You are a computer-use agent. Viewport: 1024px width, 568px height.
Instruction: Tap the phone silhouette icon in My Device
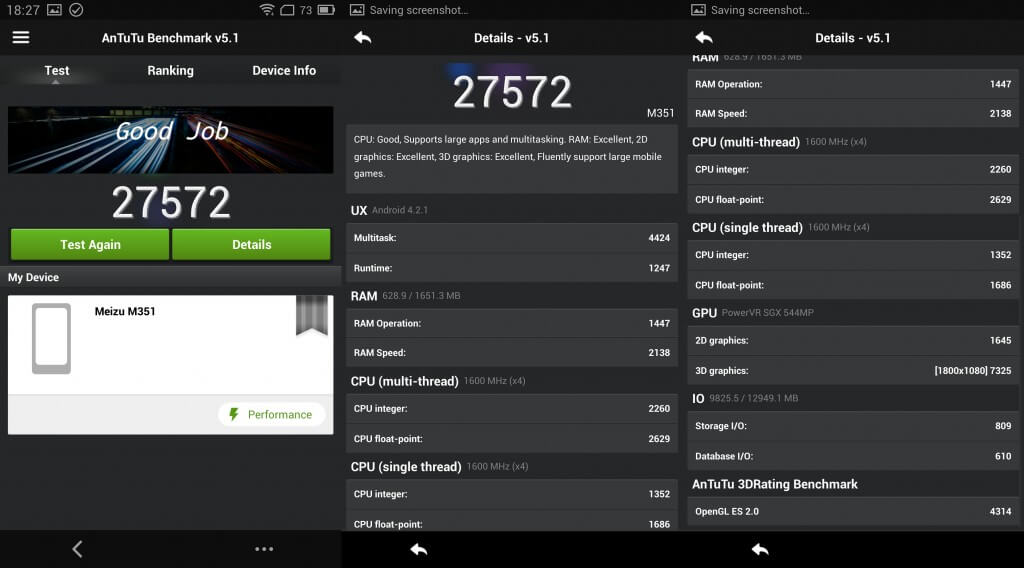tap(51, 339)
